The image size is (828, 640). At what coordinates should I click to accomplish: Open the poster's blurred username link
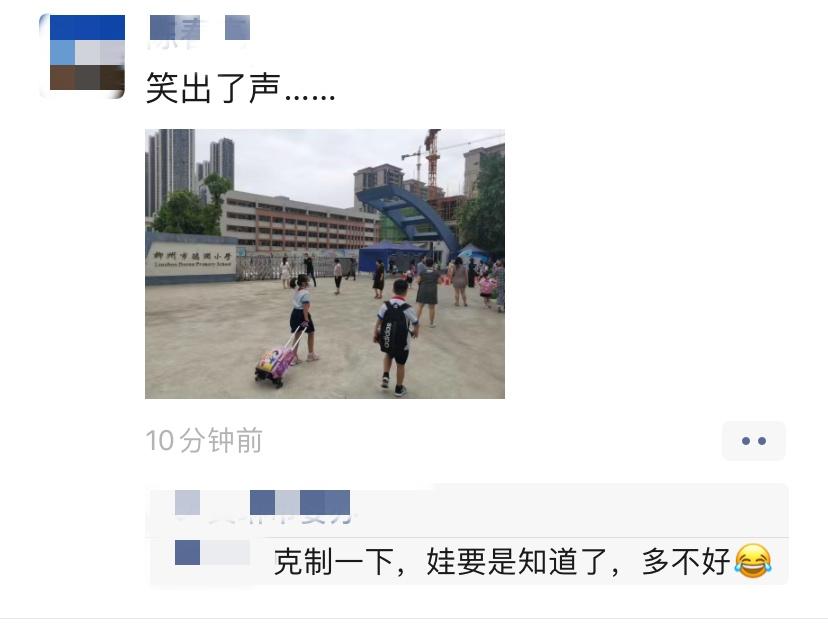click(200, 32)
